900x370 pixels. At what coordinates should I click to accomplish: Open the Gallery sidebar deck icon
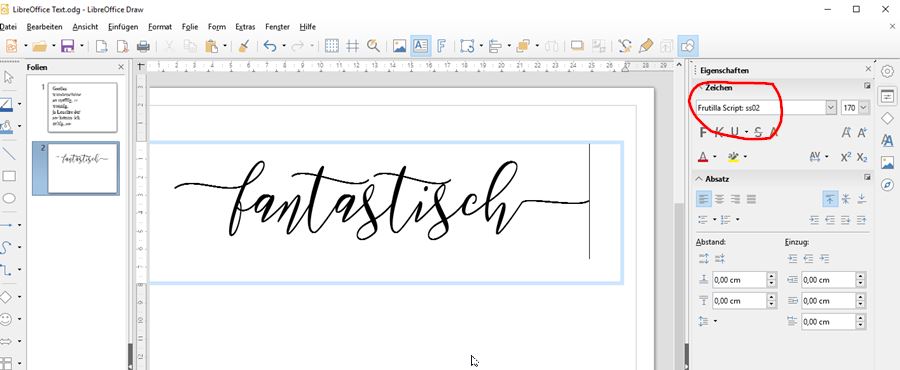pos(887,162)
